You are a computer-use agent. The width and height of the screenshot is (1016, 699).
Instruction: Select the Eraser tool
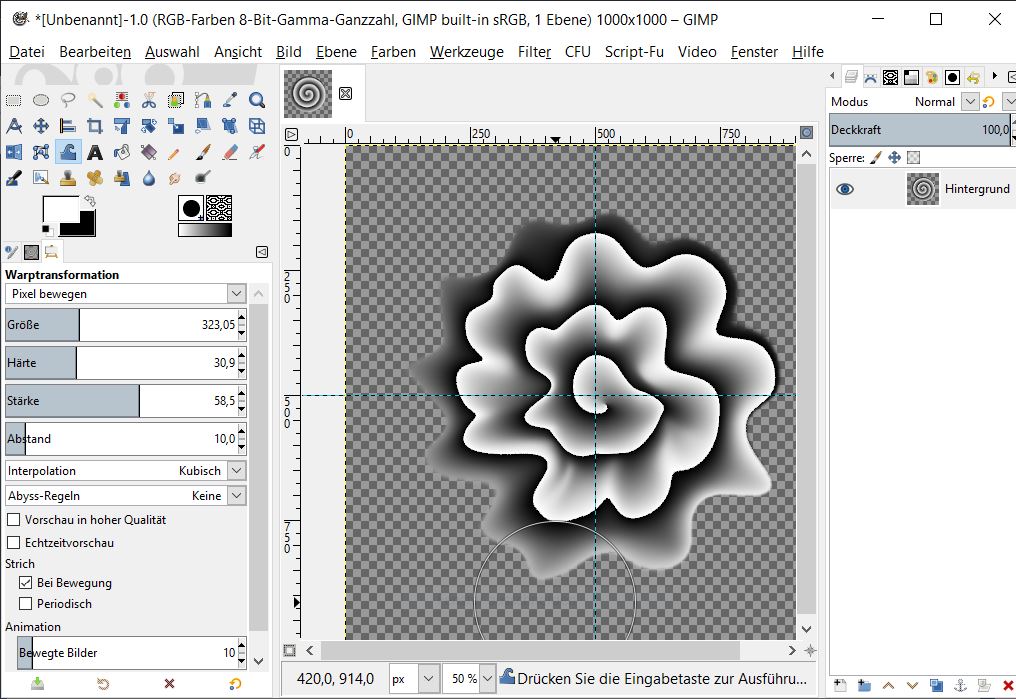click(230, 152)
